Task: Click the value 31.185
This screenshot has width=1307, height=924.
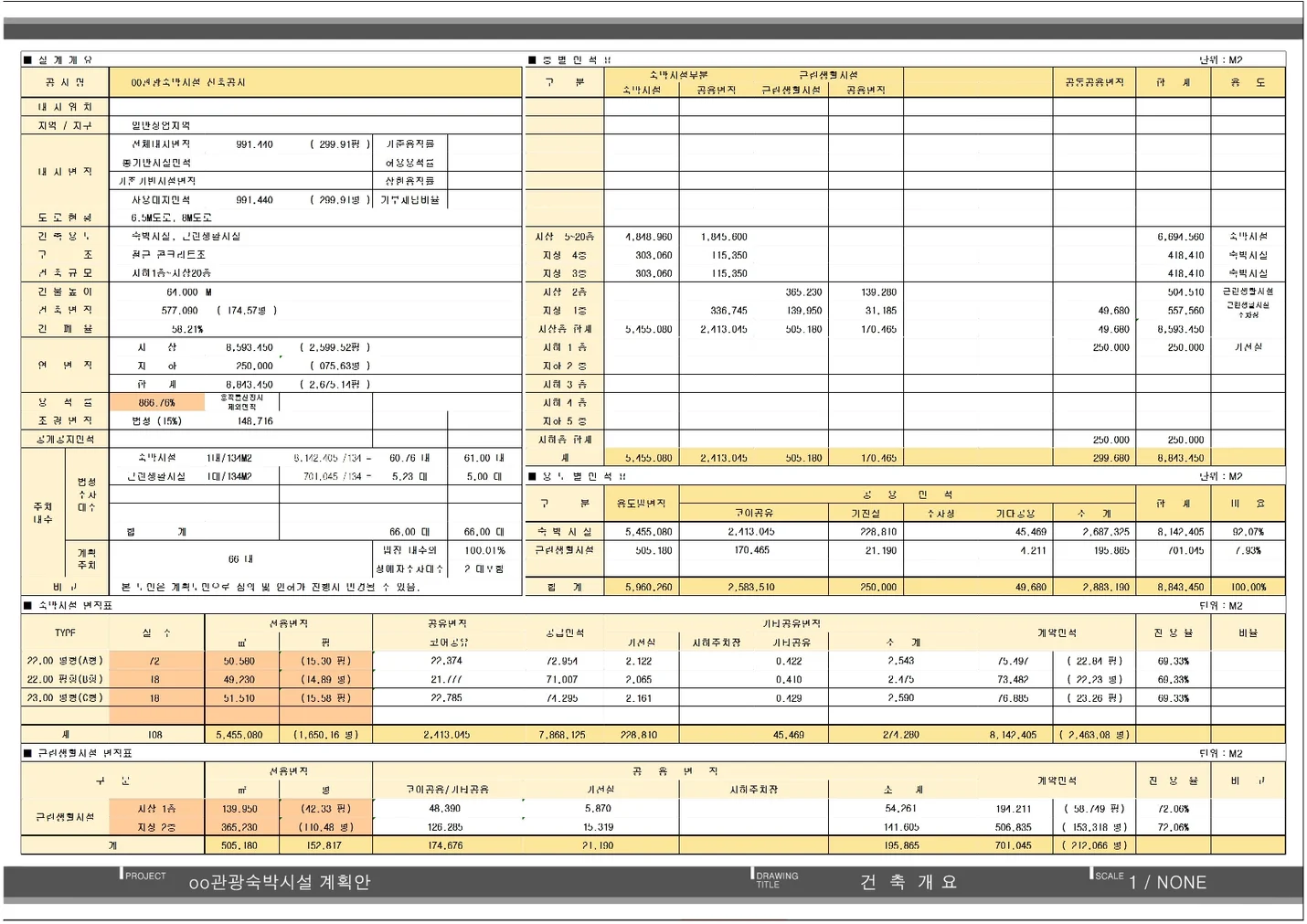Action: (x=881, y=311)
